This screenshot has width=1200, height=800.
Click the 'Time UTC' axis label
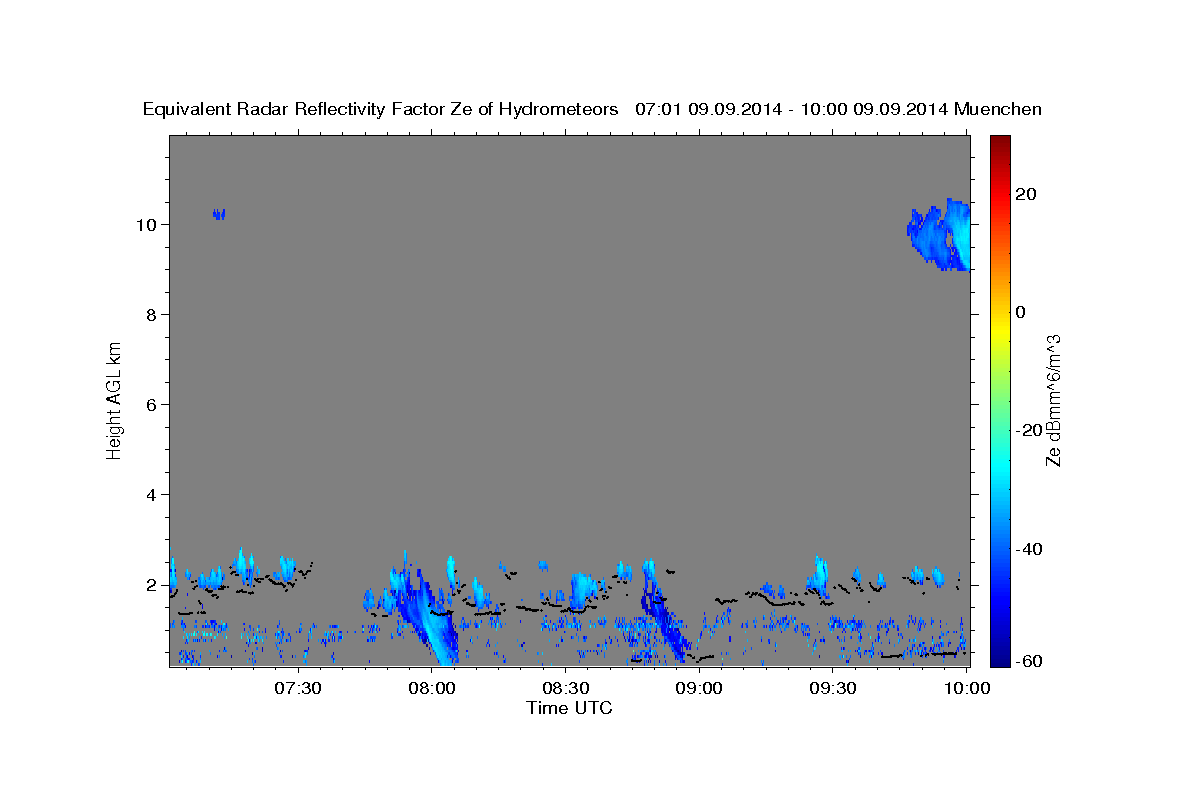pos(569,708)
